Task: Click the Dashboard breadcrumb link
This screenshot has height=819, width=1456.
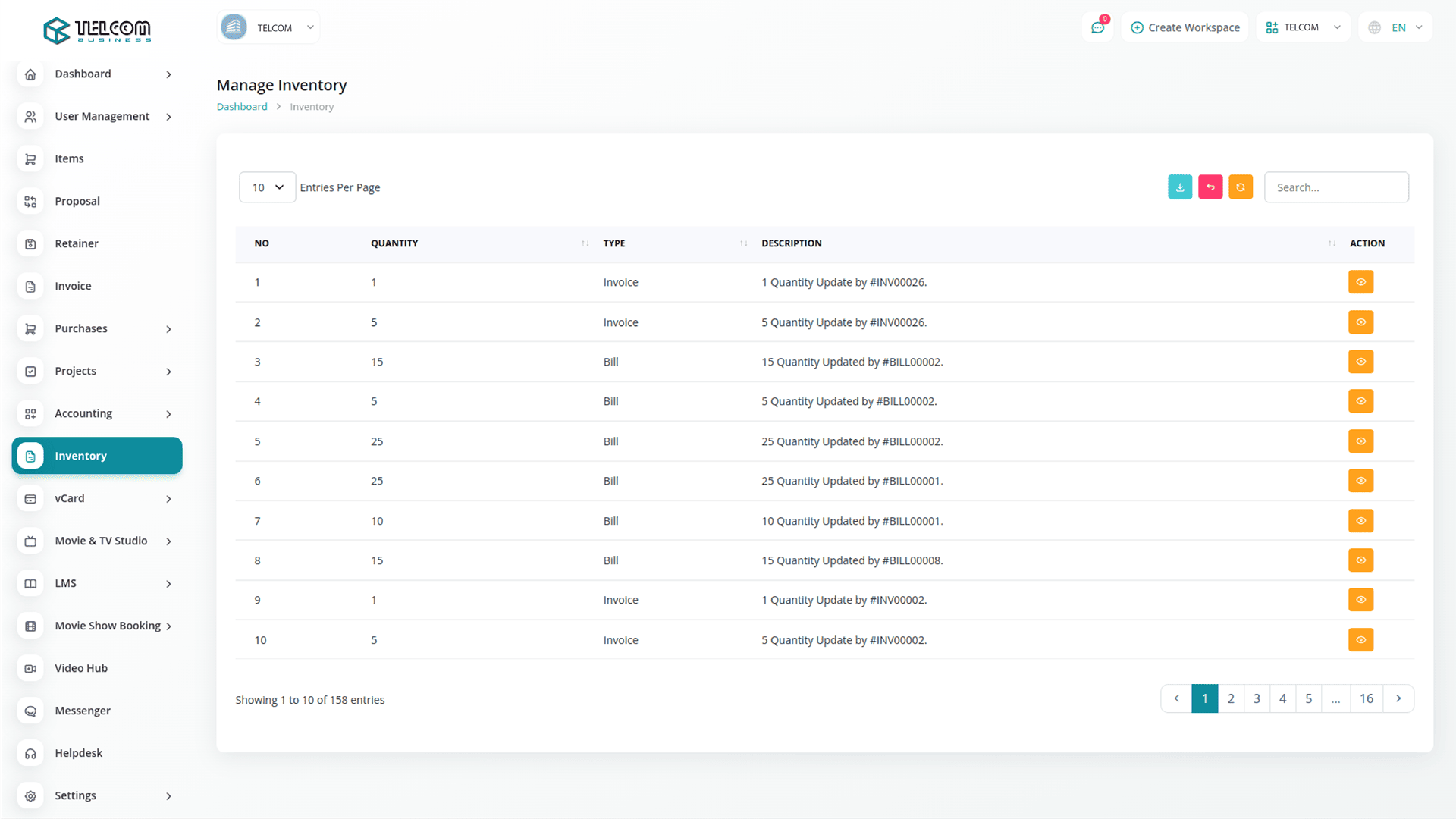Action: pyautogui.click(x=242, y=107)
